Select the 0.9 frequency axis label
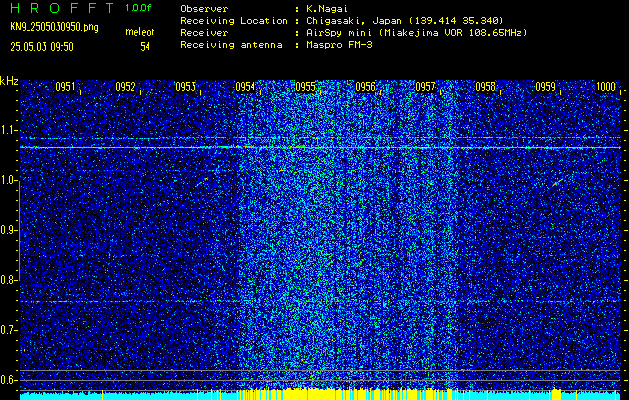This screenshot has height=400, width=629. pyautogui.click(x=9, y=230)
